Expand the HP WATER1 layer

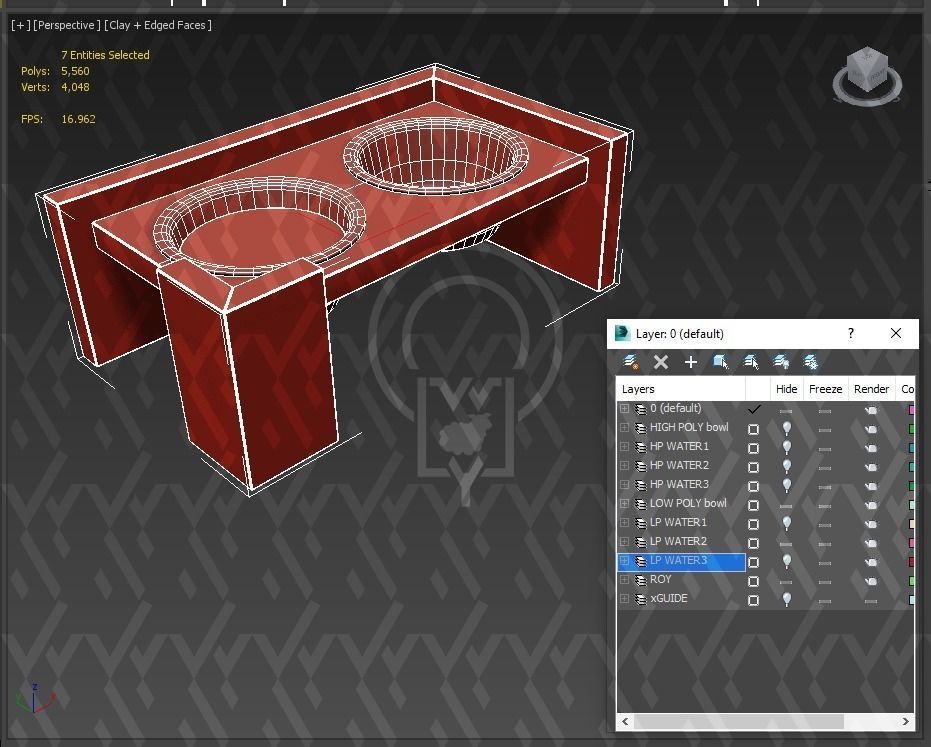tap(625, 447)
